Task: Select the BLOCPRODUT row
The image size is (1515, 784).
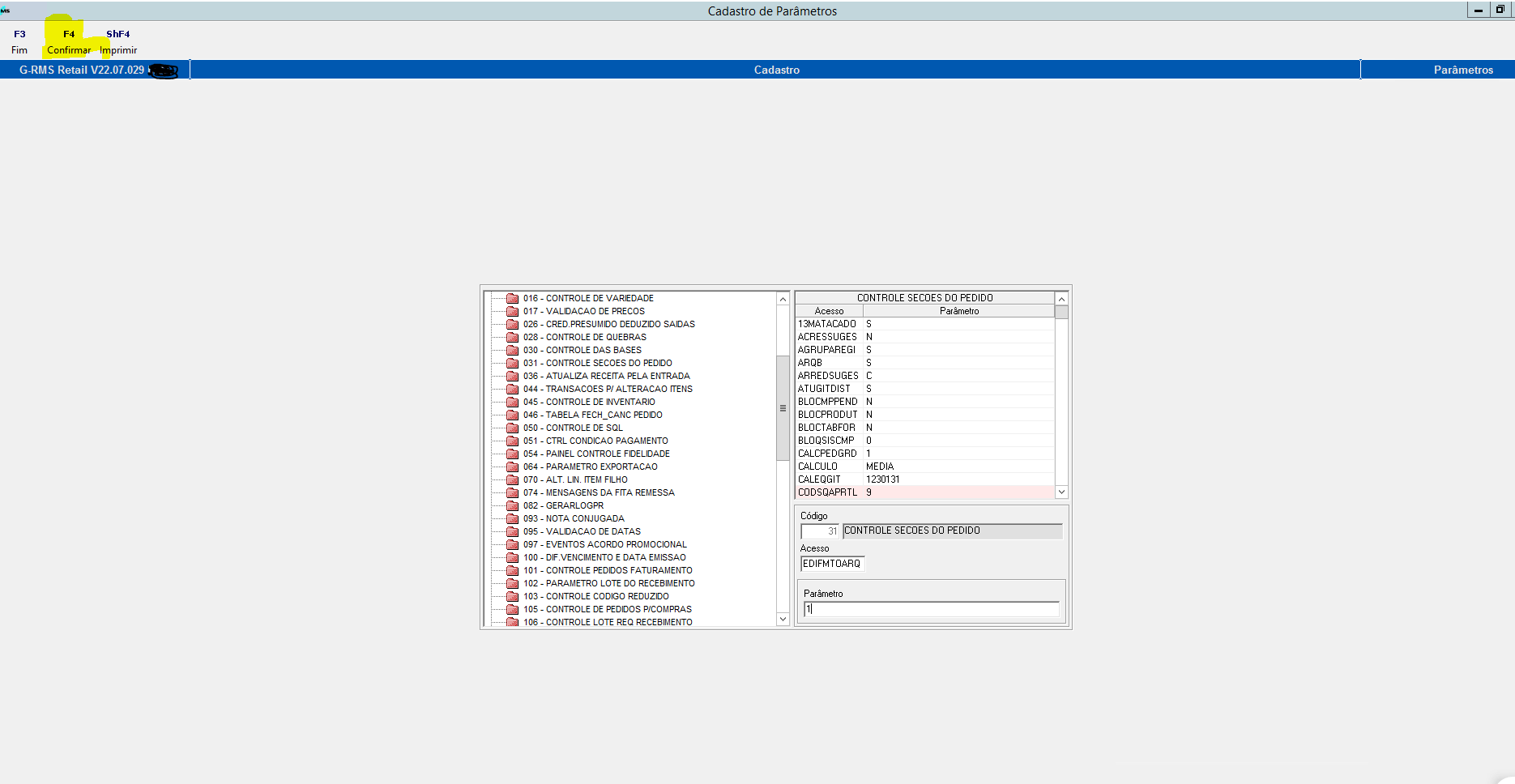Action: pos(925,415)
